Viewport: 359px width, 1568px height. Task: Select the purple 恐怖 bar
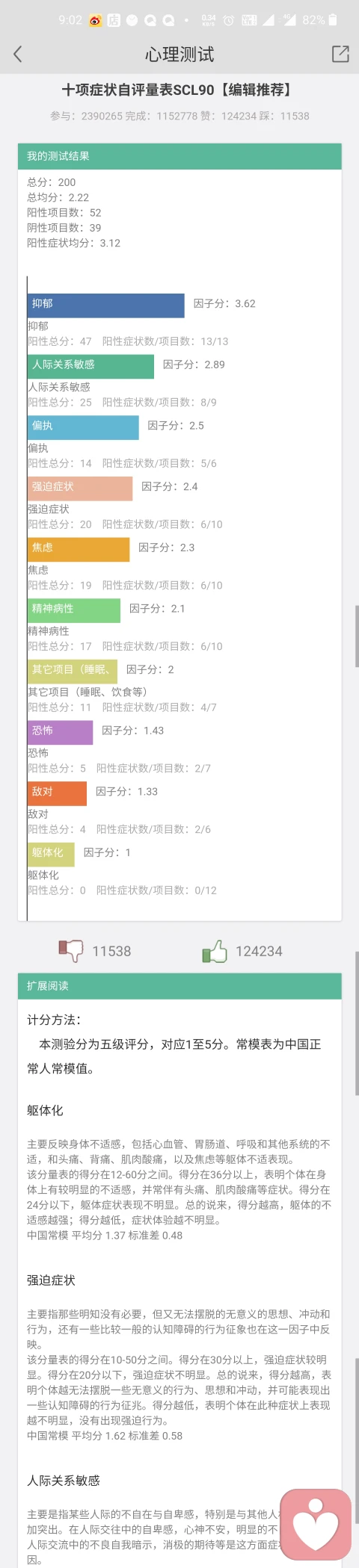click(60, 732)
